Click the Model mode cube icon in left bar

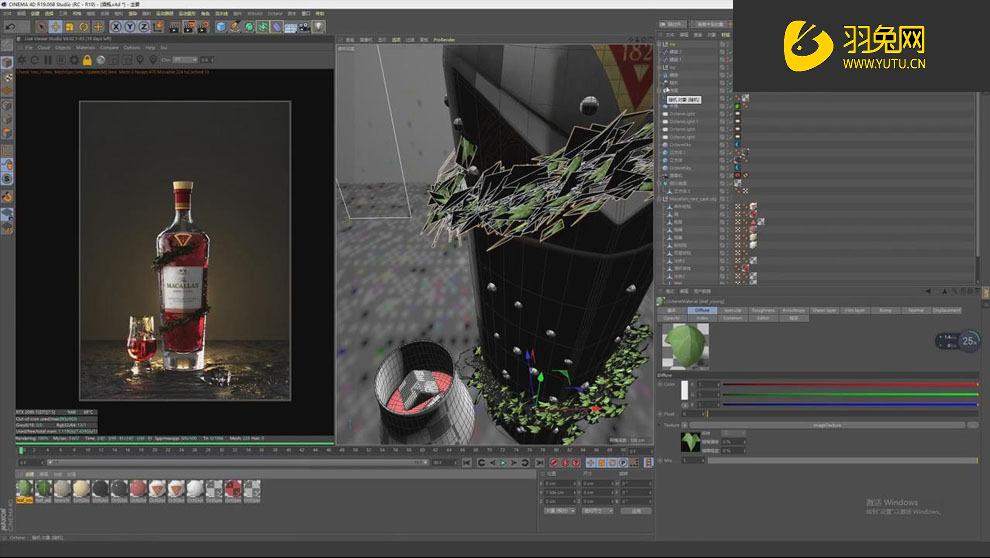7,62
